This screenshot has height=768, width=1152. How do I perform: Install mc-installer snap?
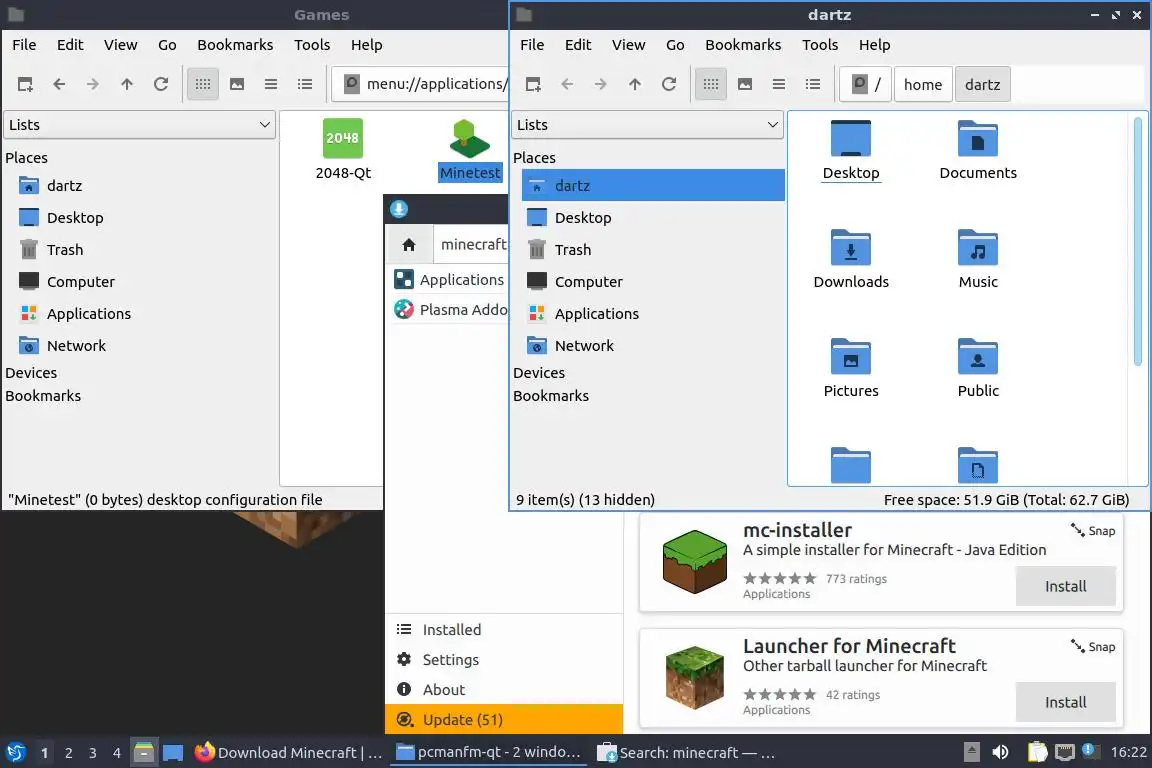tap(1065, 586)
